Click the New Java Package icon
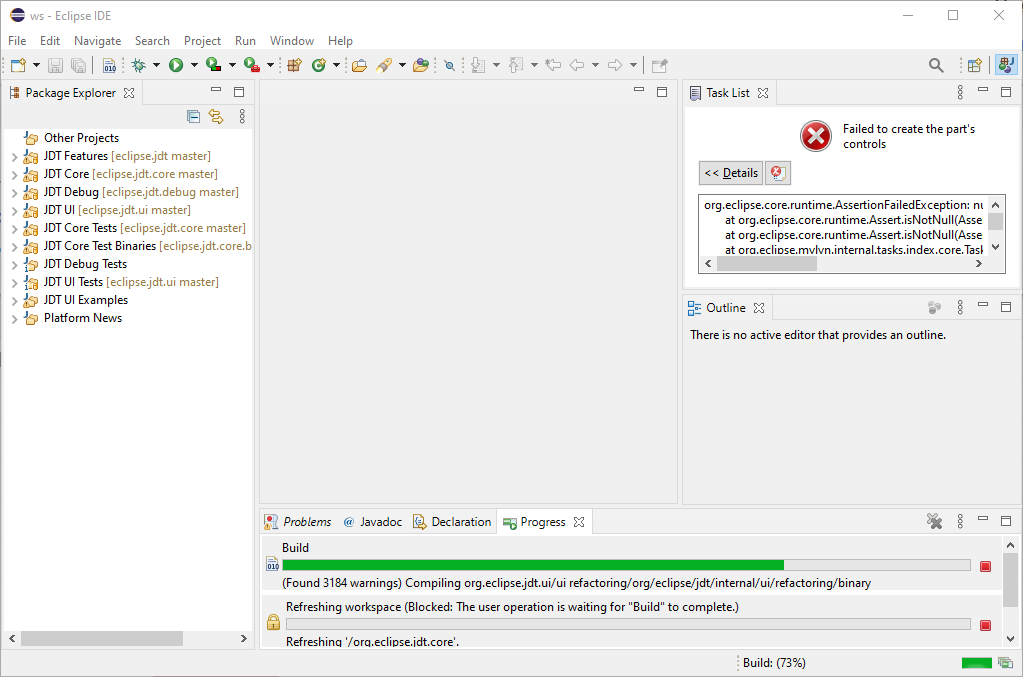Image resolution: width=1023 pixels, height=677 pixels. 294,65
